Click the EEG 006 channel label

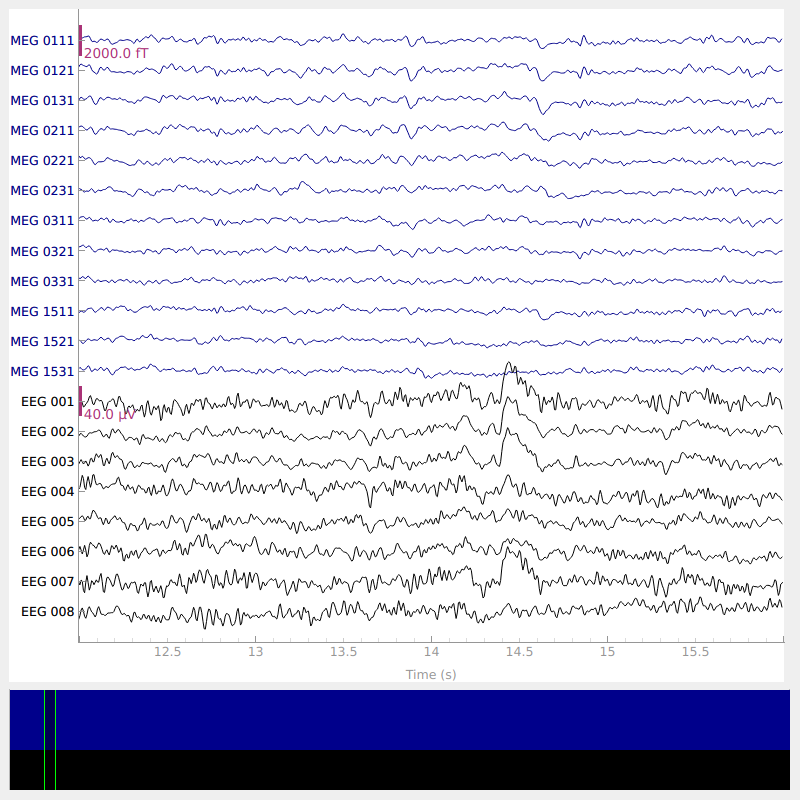[47, 551]
